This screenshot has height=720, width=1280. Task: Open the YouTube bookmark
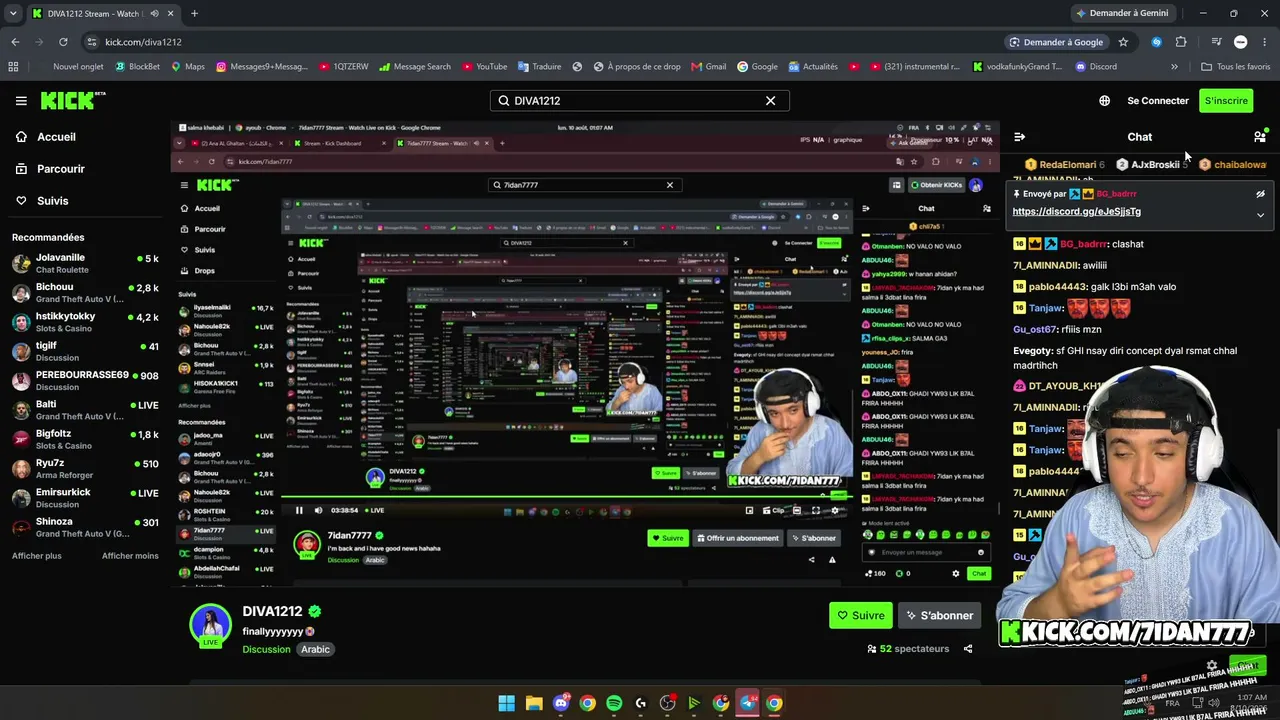pos(484,67)
